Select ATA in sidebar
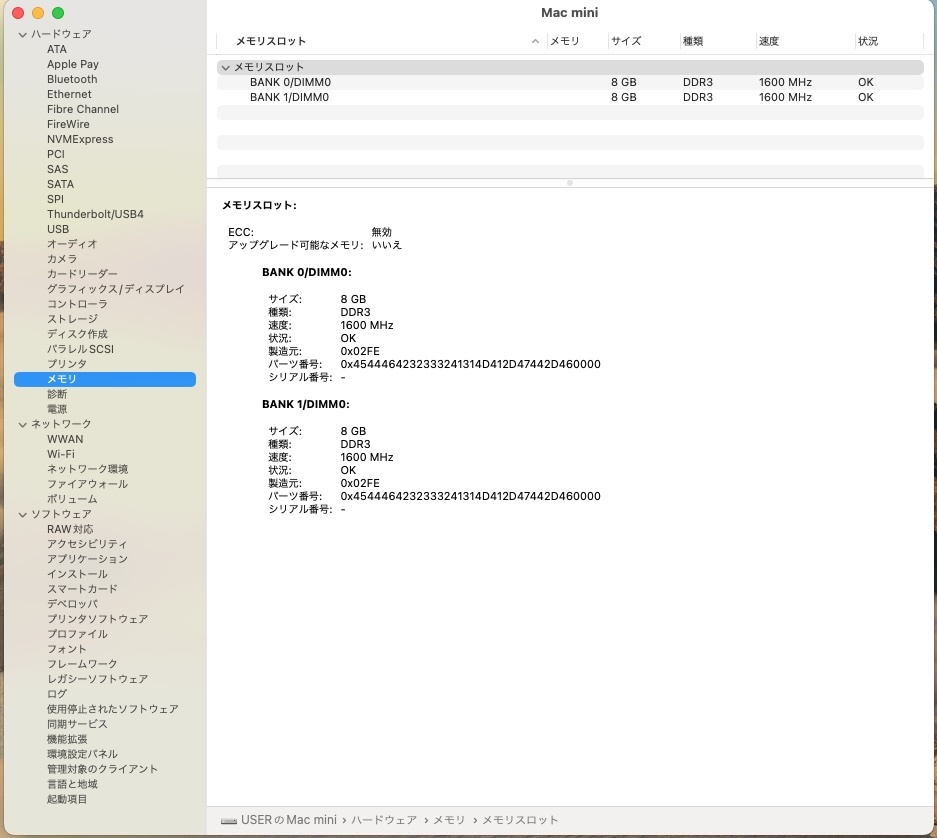 [x=57, y=49]
